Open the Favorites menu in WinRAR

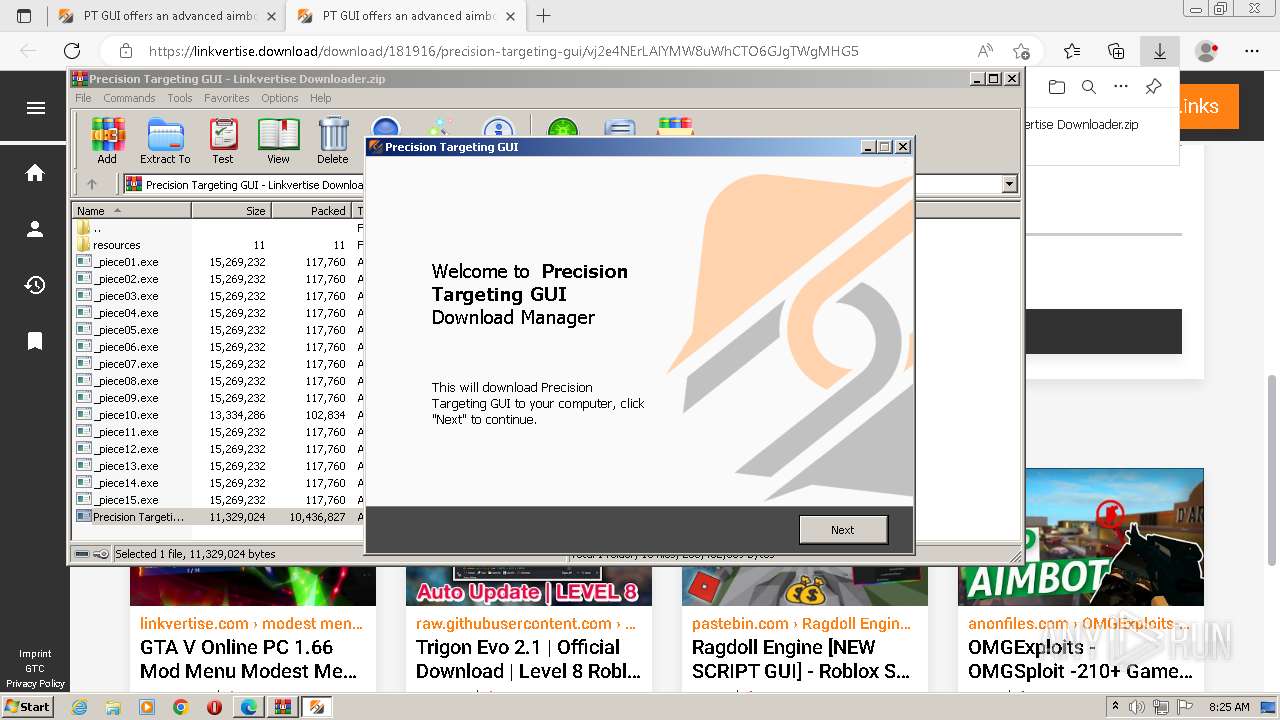click(x=227, y=98)
